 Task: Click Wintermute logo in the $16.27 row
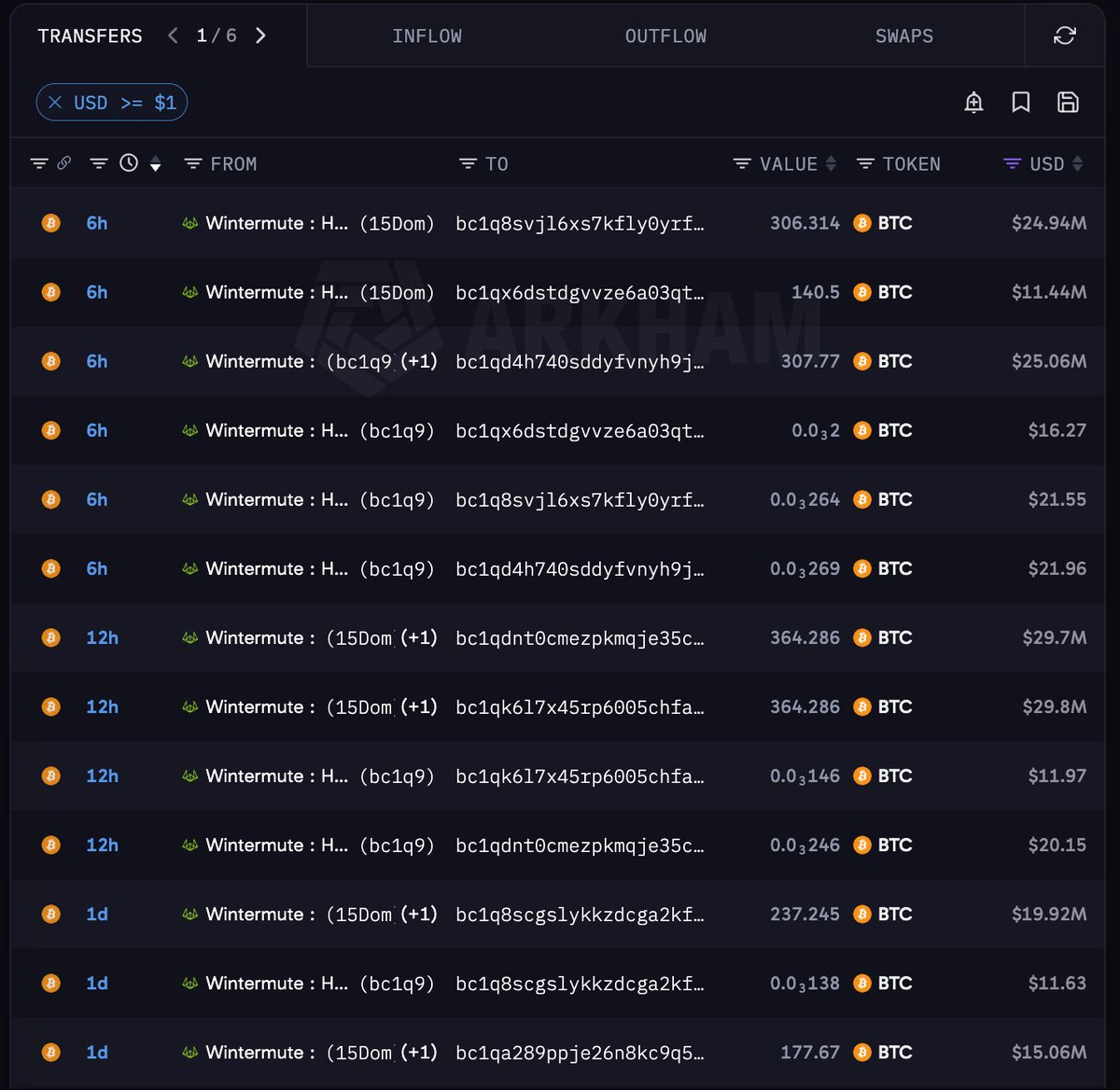190,430
